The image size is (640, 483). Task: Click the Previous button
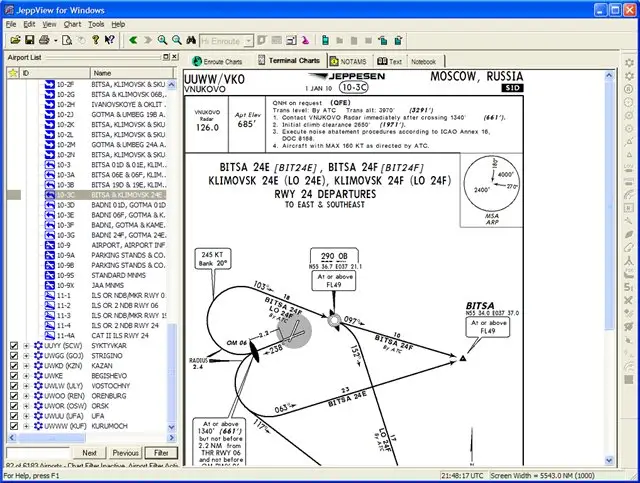125,453
